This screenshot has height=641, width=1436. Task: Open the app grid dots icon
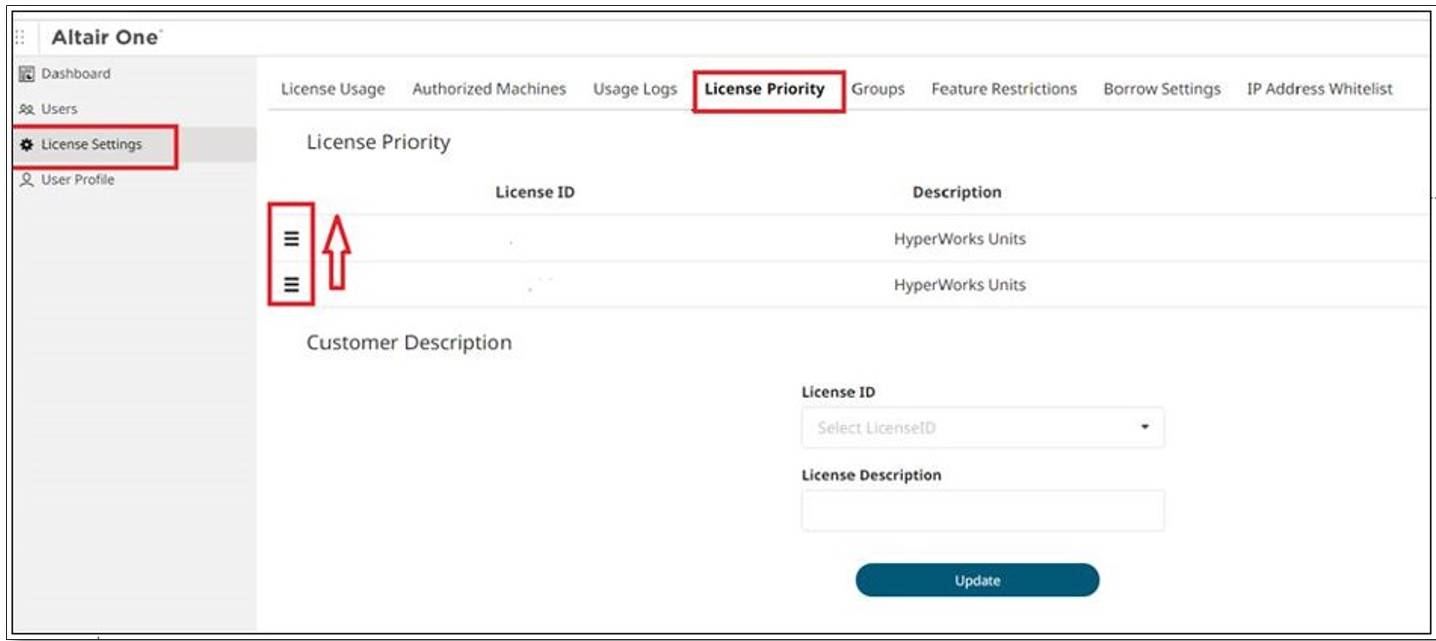[x=20, y=37]
